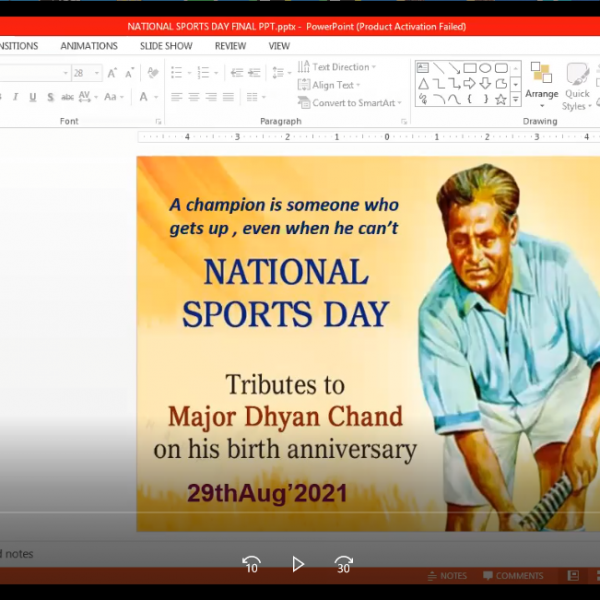Switch to the ANIMATIONS tab
The width and height of the screenshot is (600, 600).
[x=88, y=46]
